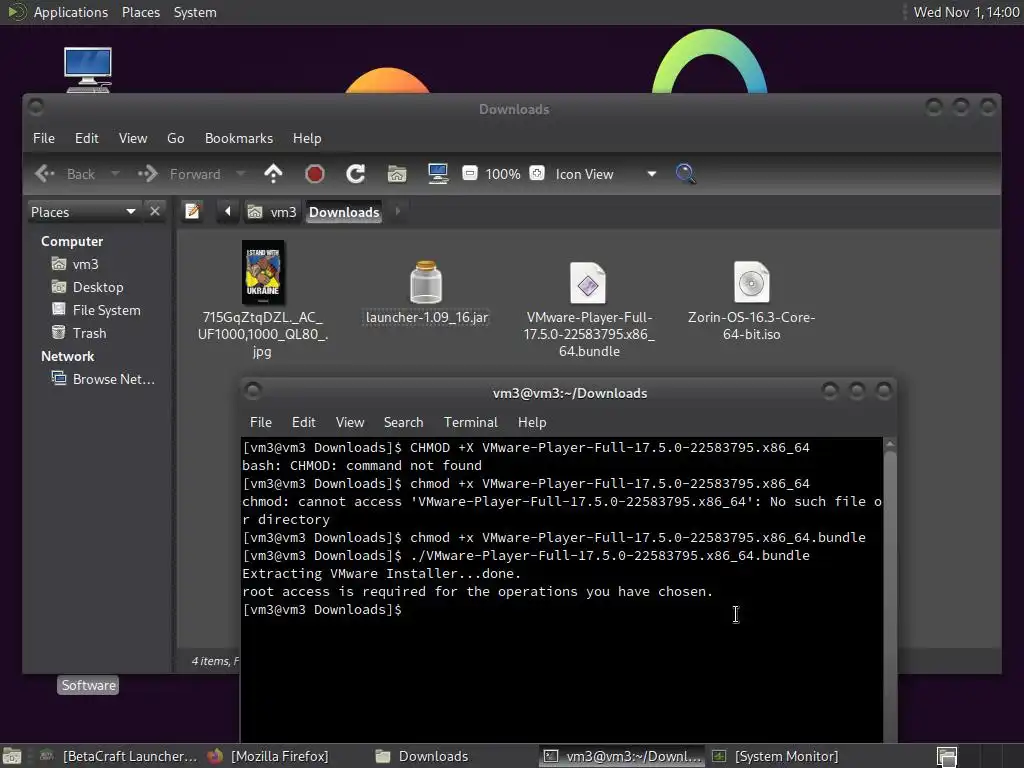Zoom in with the plus icon
The image size is (1024, 768).
click(x=537, y=173)
